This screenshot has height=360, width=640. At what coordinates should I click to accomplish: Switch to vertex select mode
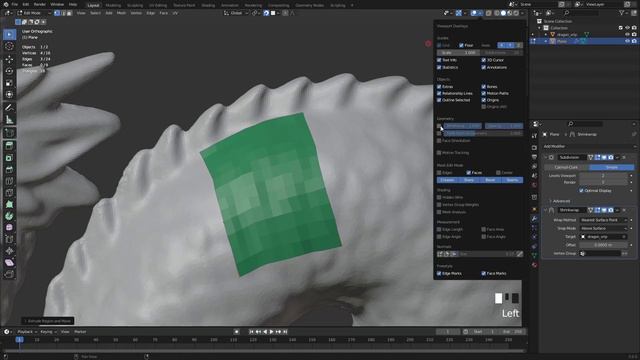57,13
